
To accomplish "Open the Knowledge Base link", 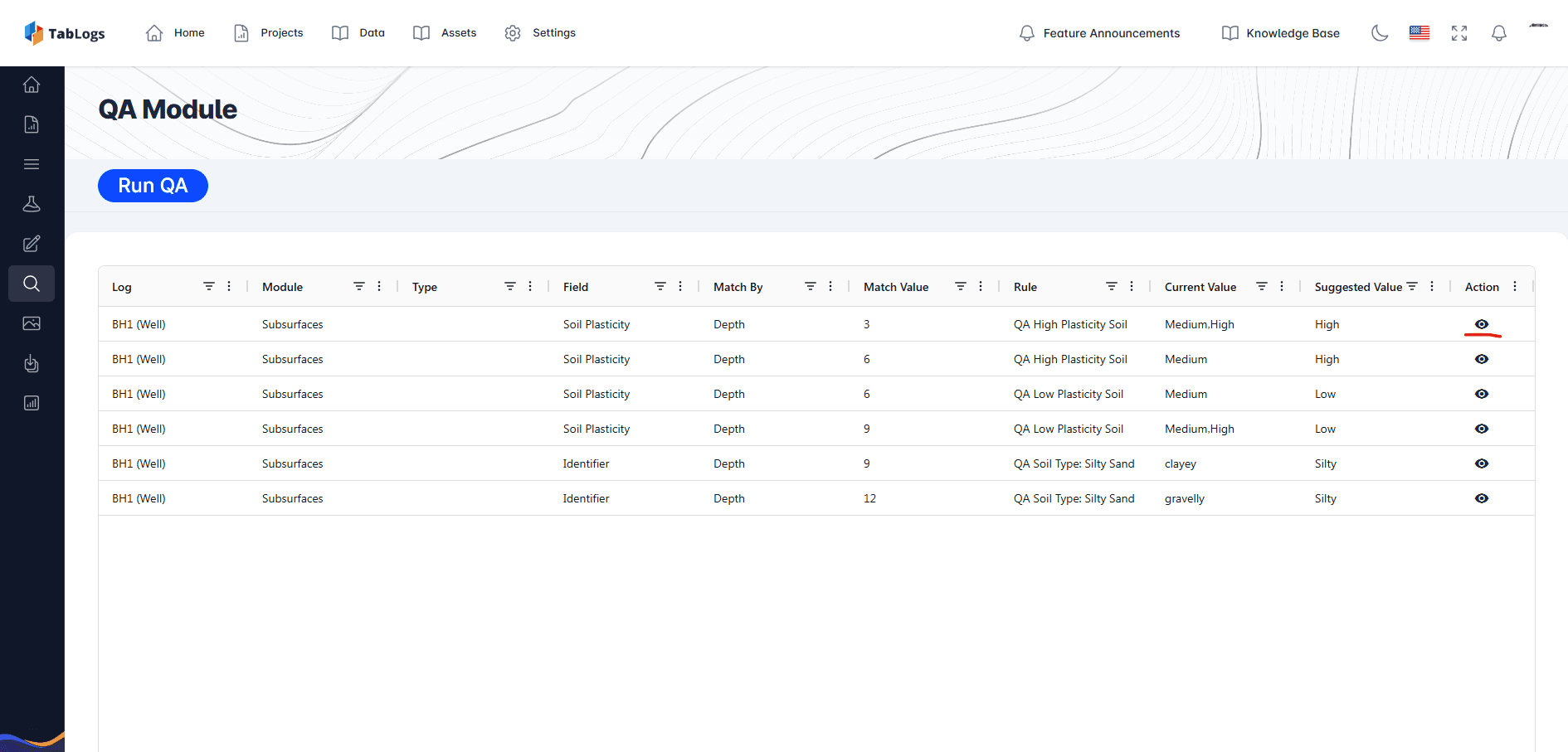I will [1280, 33].
